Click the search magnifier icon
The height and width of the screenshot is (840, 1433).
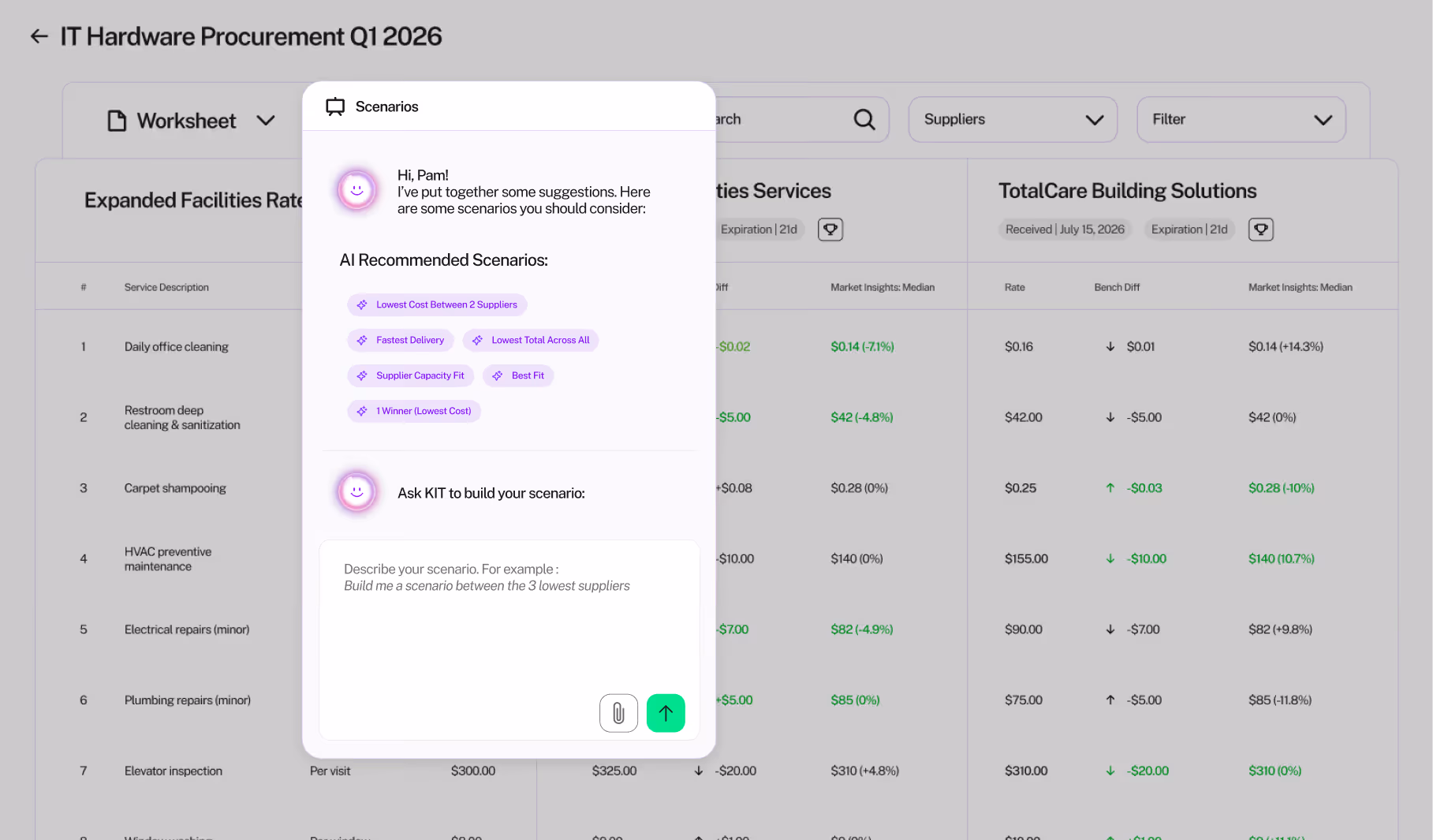[864, 119]
